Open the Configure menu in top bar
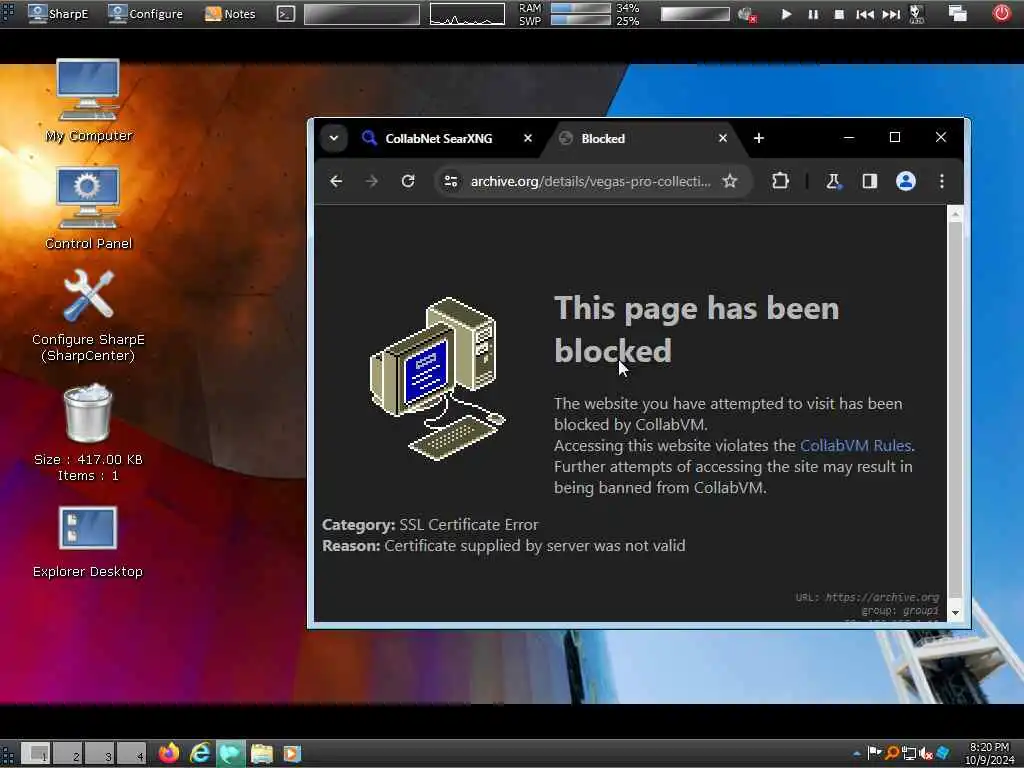 click(145, 14)
